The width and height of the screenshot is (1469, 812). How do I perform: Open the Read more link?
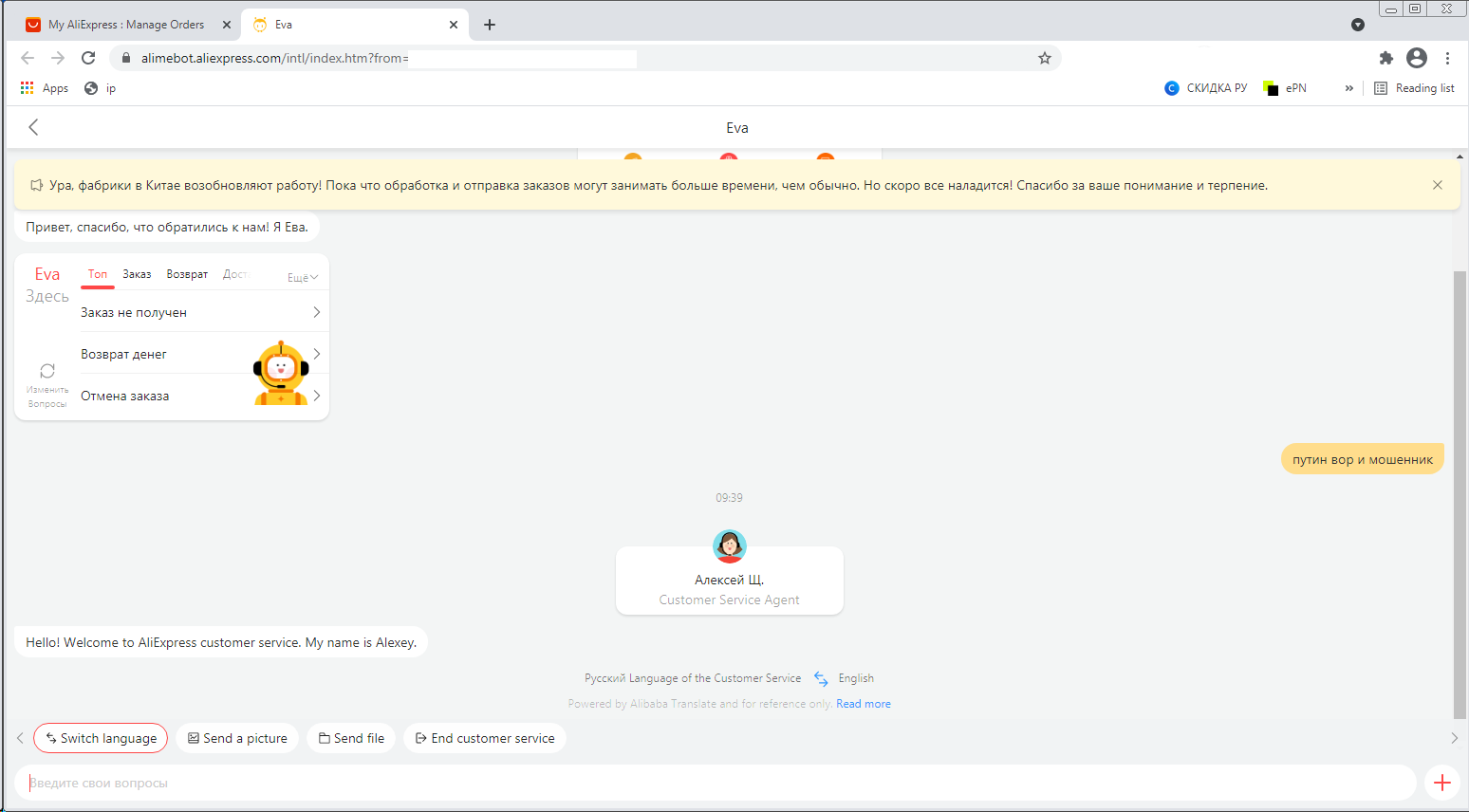coord(864,704)
